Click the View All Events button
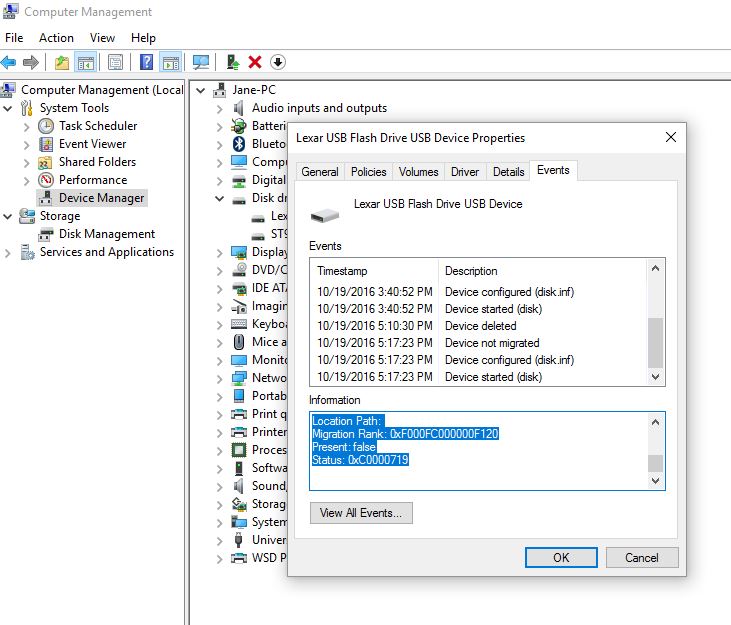The image size is (731, 625). tap(361, 513)
